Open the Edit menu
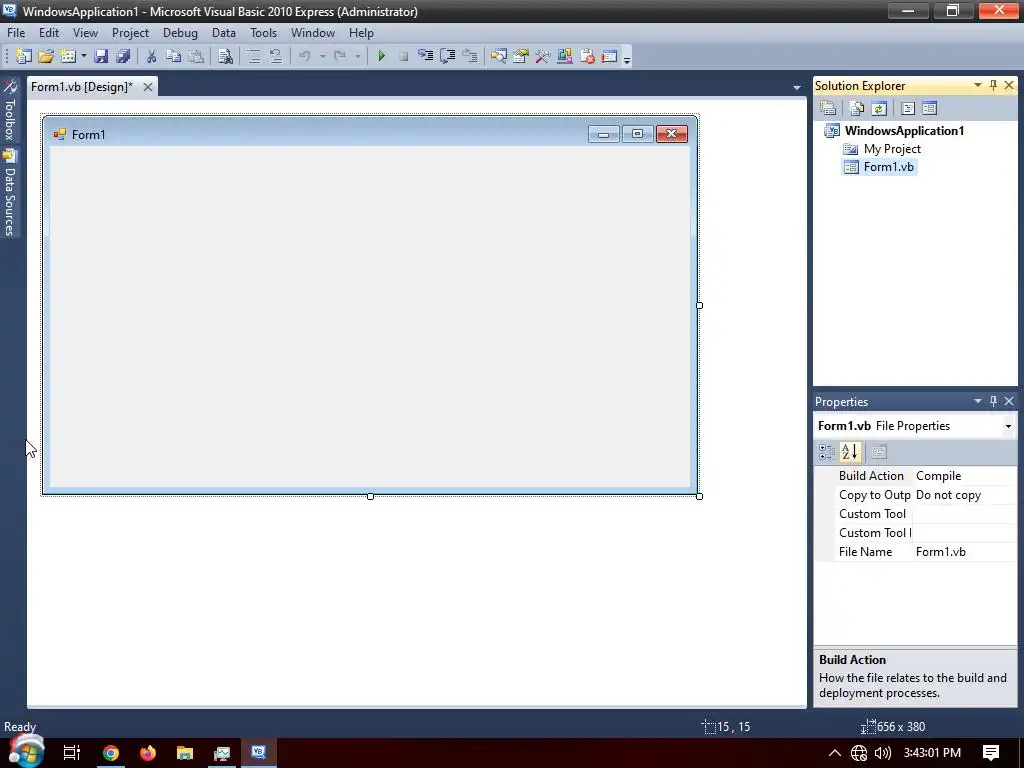The width and height of the screenshot is (1024, 768). pos(49,33)
